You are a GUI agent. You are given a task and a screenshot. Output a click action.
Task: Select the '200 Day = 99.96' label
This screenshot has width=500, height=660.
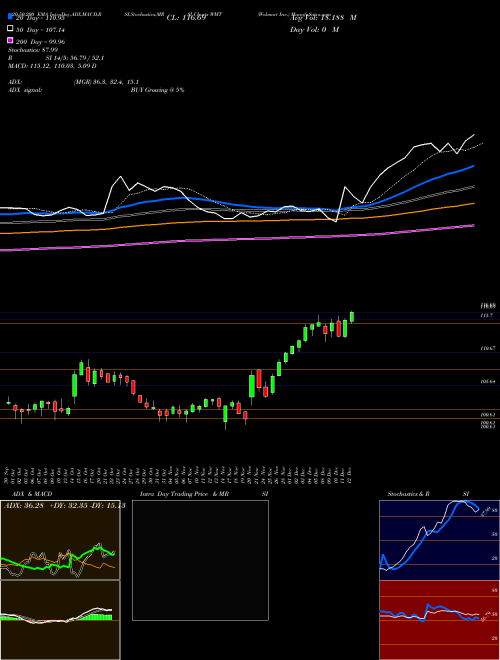(40, 42)
